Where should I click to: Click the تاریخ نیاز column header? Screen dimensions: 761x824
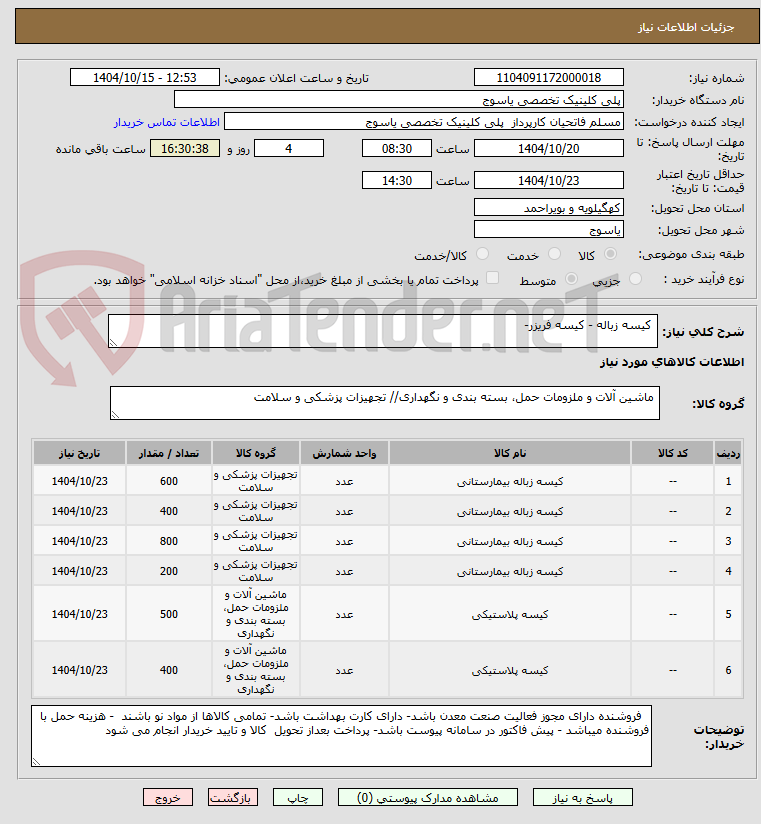pyautogui.click(x=79, y=453)
